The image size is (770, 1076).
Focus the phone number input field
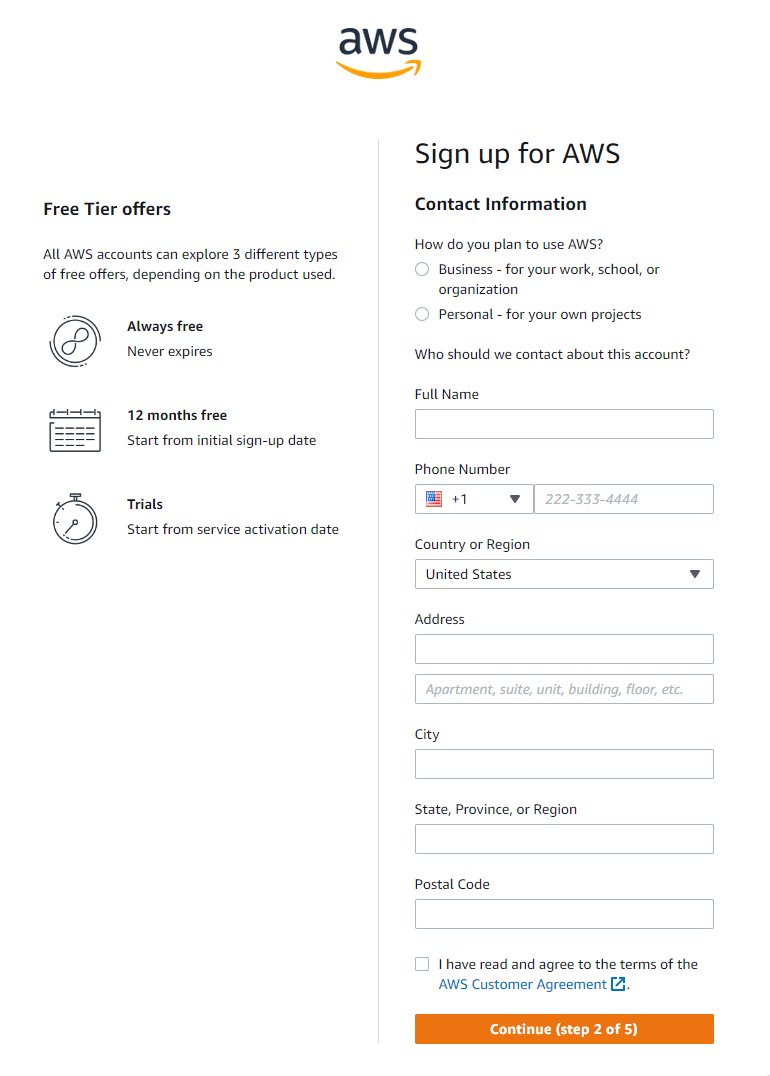624,499
